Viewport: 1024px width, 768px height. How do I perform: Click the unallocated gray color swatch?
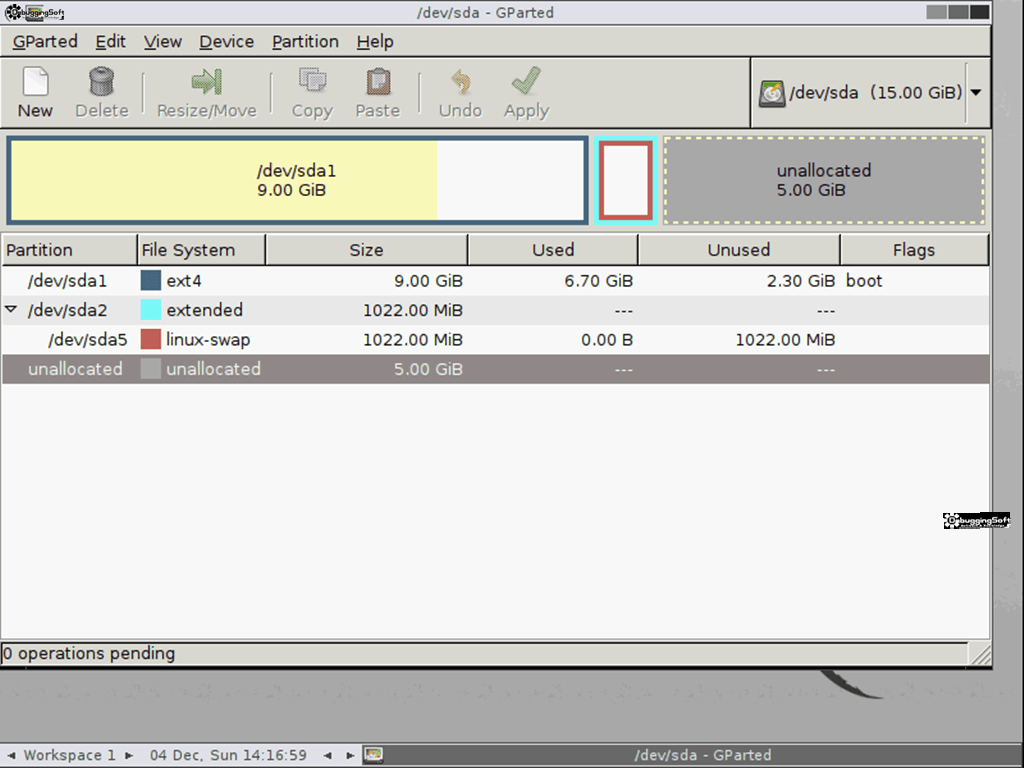pyautogui.click(x=151, y=369)
